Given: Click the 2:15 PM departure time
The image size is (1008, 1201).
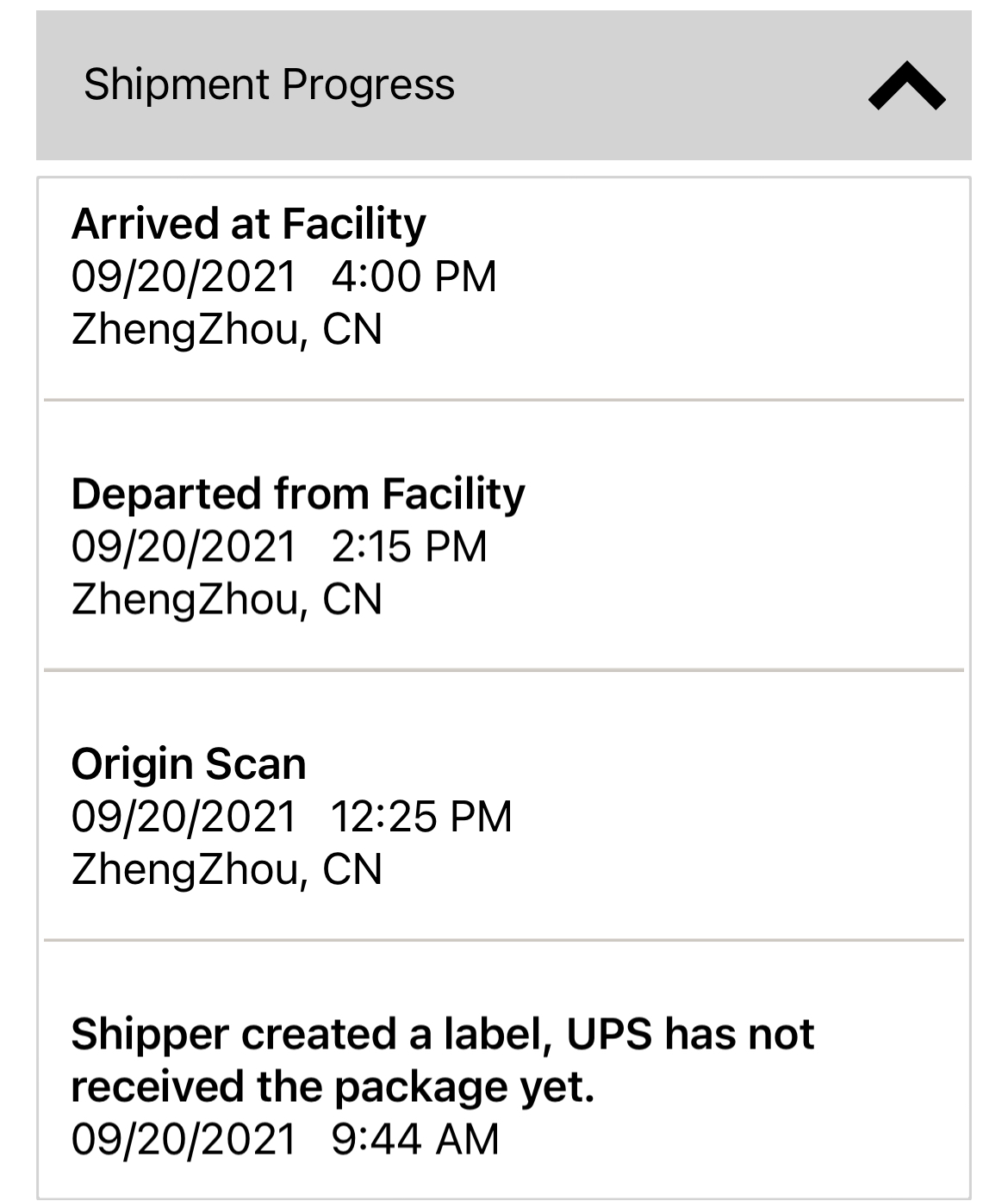Looking at the screenshot, I should [409, 546].
